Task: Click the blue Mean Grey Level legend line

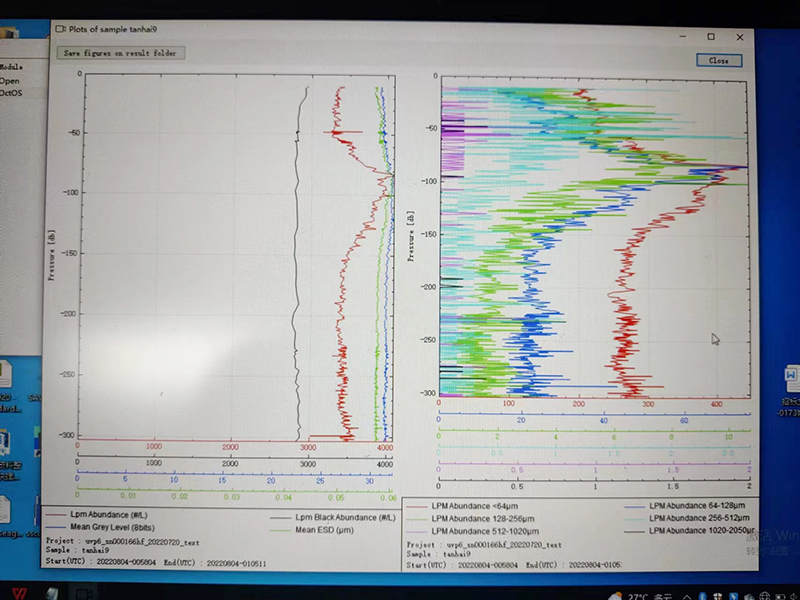Action: click(56, 527)
